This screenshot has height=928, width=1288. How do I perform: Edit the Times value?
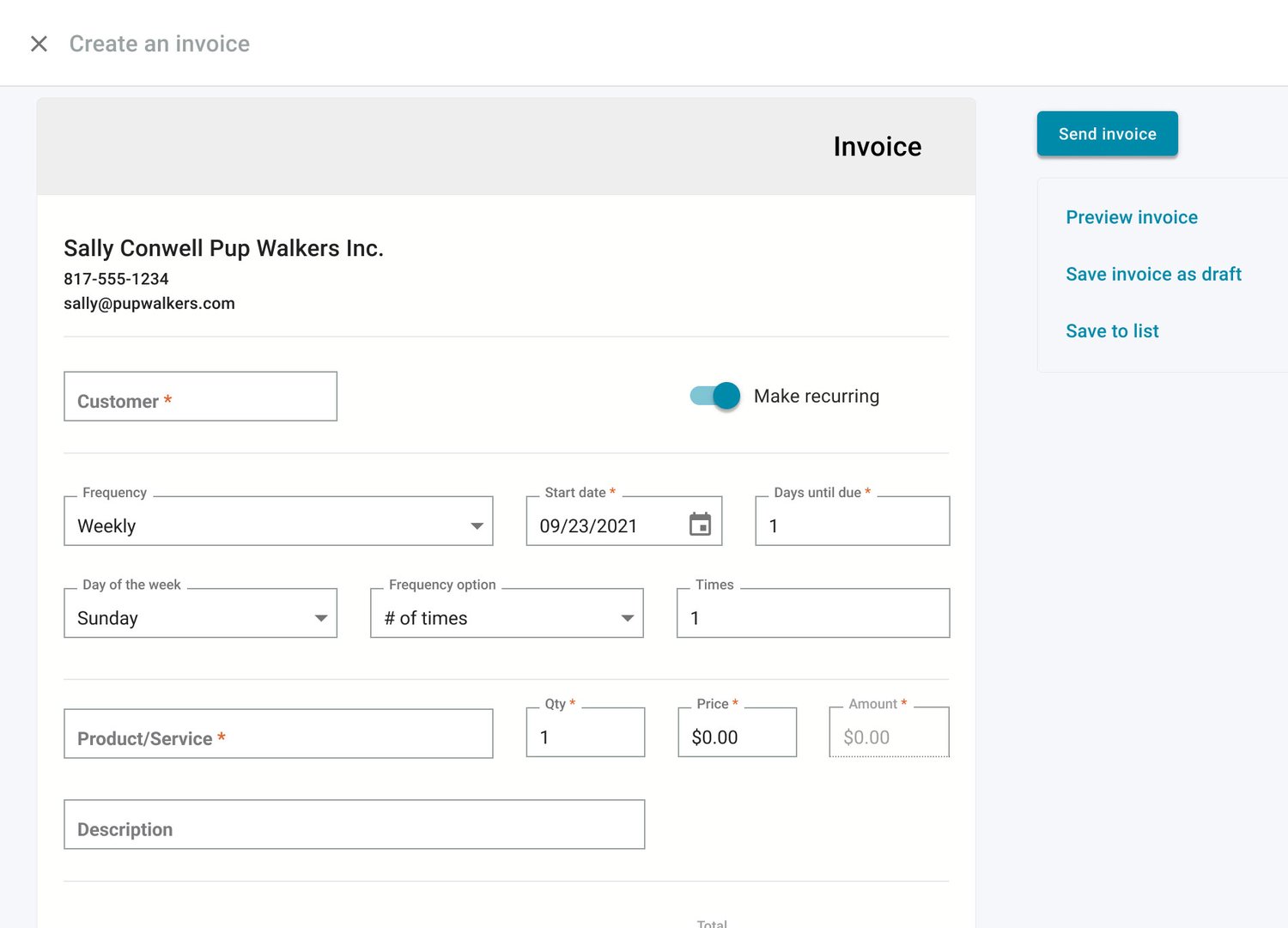(x=811, y=616)
